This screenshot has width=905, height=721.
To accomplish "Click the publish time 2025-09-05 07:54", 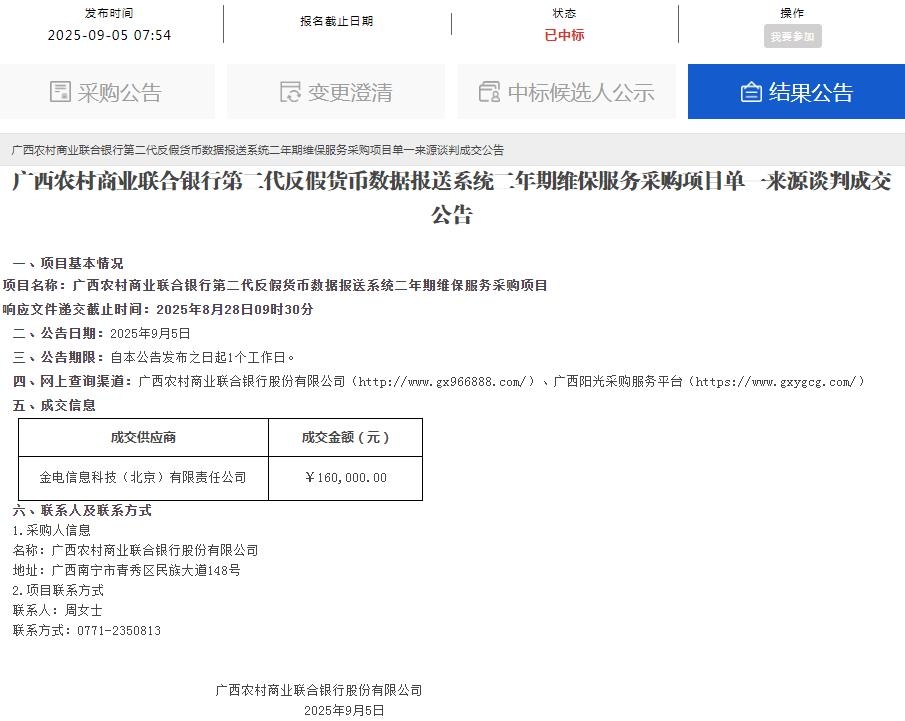I will click(109, 35).
